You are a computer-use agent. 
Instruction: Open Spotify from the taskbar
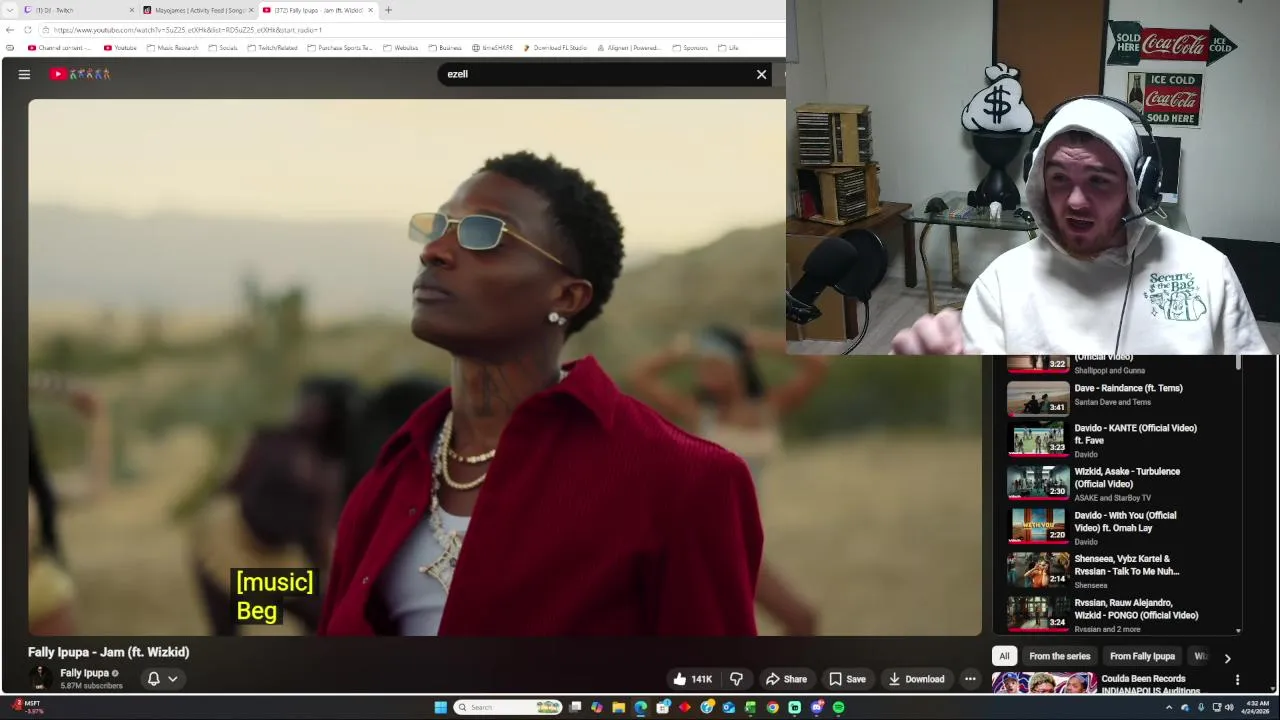tap(838, 707)
